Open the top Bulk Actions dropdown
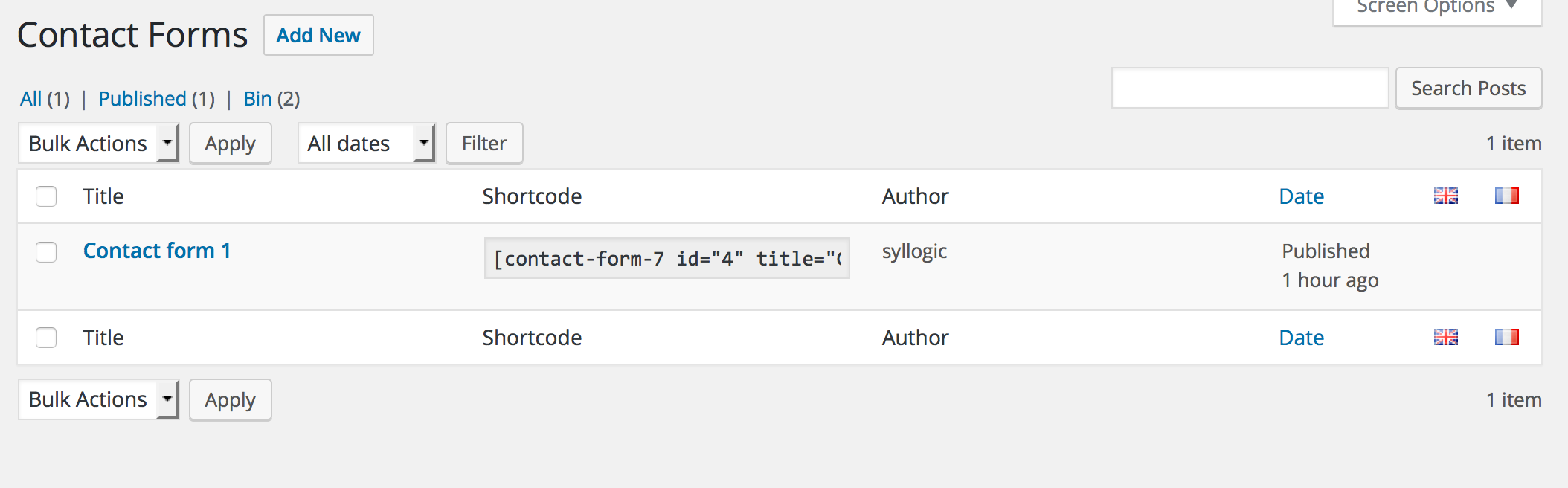The image size is (1568, 488). point(98,143)
